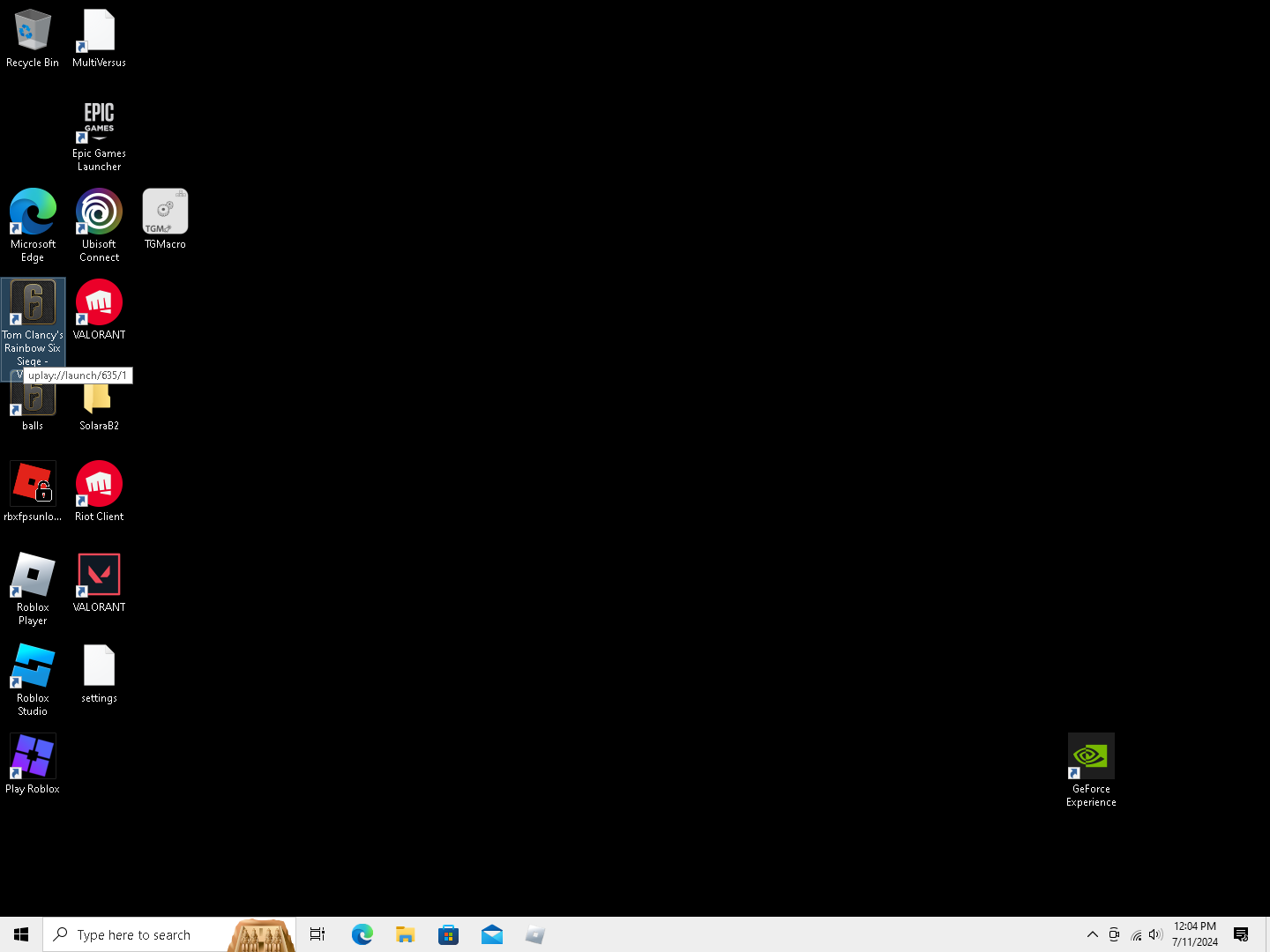Select the Ubisoft Connect desktop shortcut
This screenshot has height=952, width=1270.
(99, 226)
